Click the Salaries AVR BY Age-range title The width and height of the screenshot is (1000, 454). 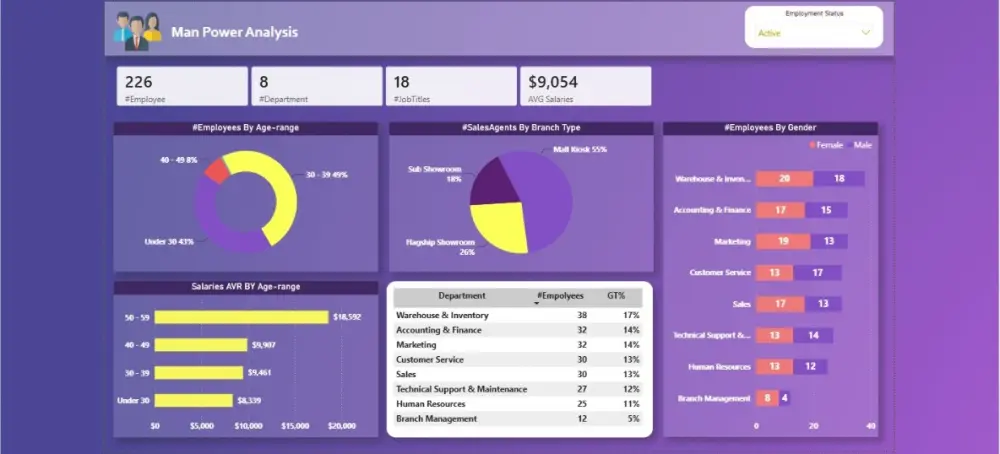click(246, 287)
